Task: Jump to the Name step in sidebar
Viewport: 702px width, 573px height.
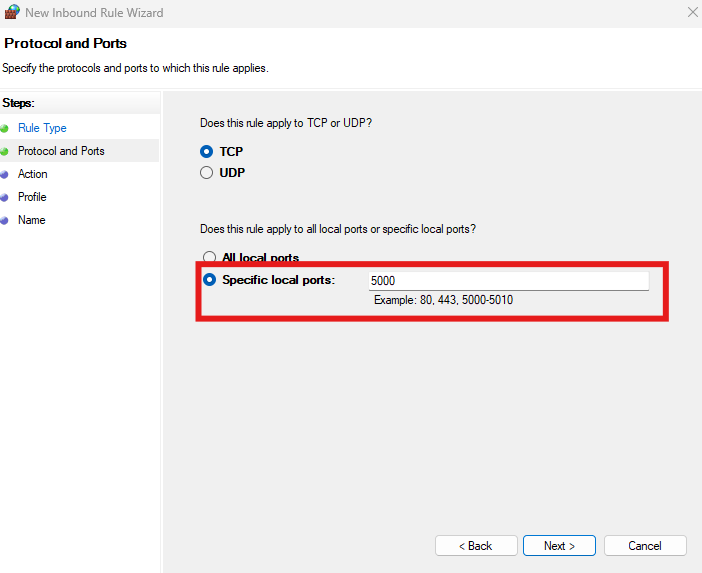Action: pyautogui.click(x=31, y=220)
